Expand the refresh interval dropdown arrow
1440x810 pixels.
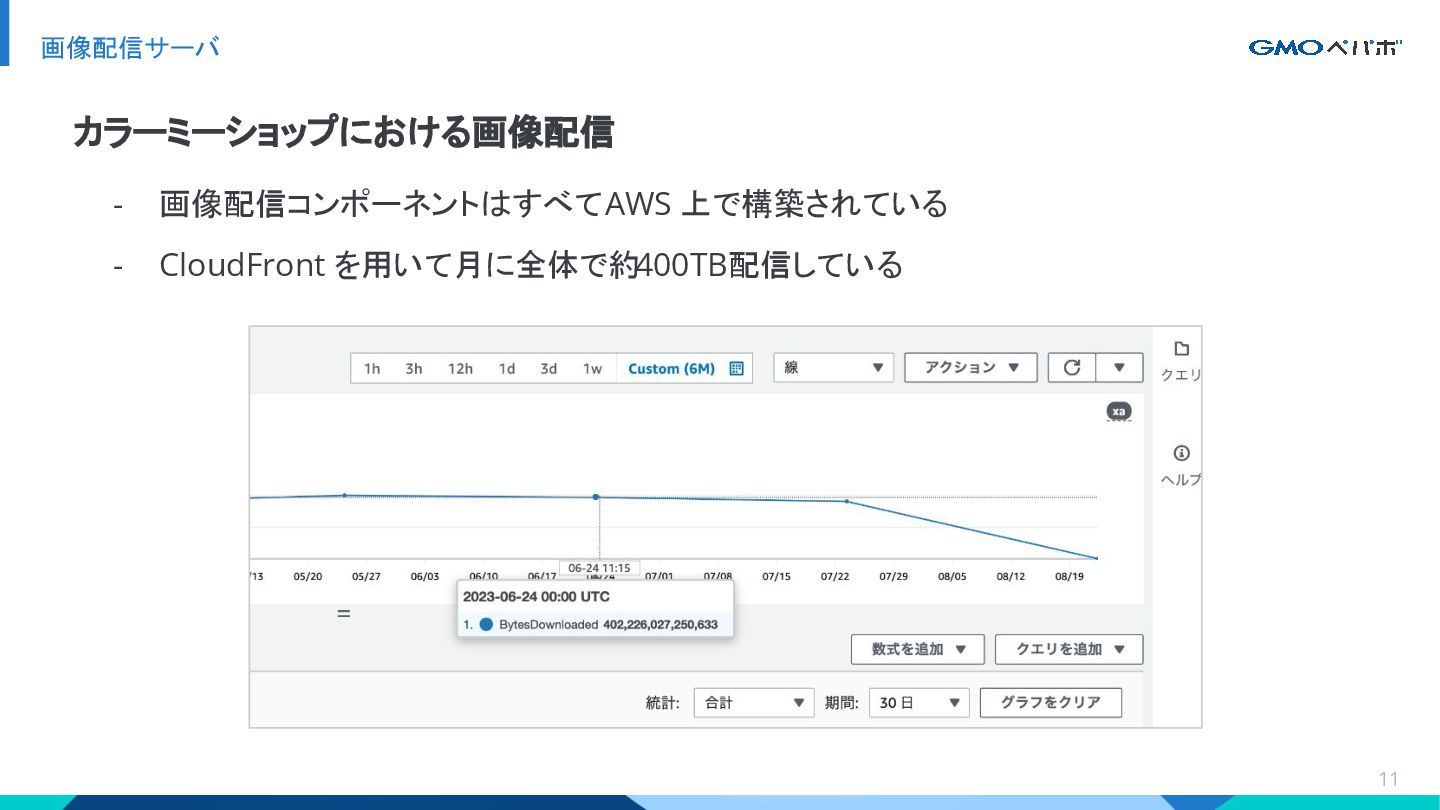coord(1119,368)
